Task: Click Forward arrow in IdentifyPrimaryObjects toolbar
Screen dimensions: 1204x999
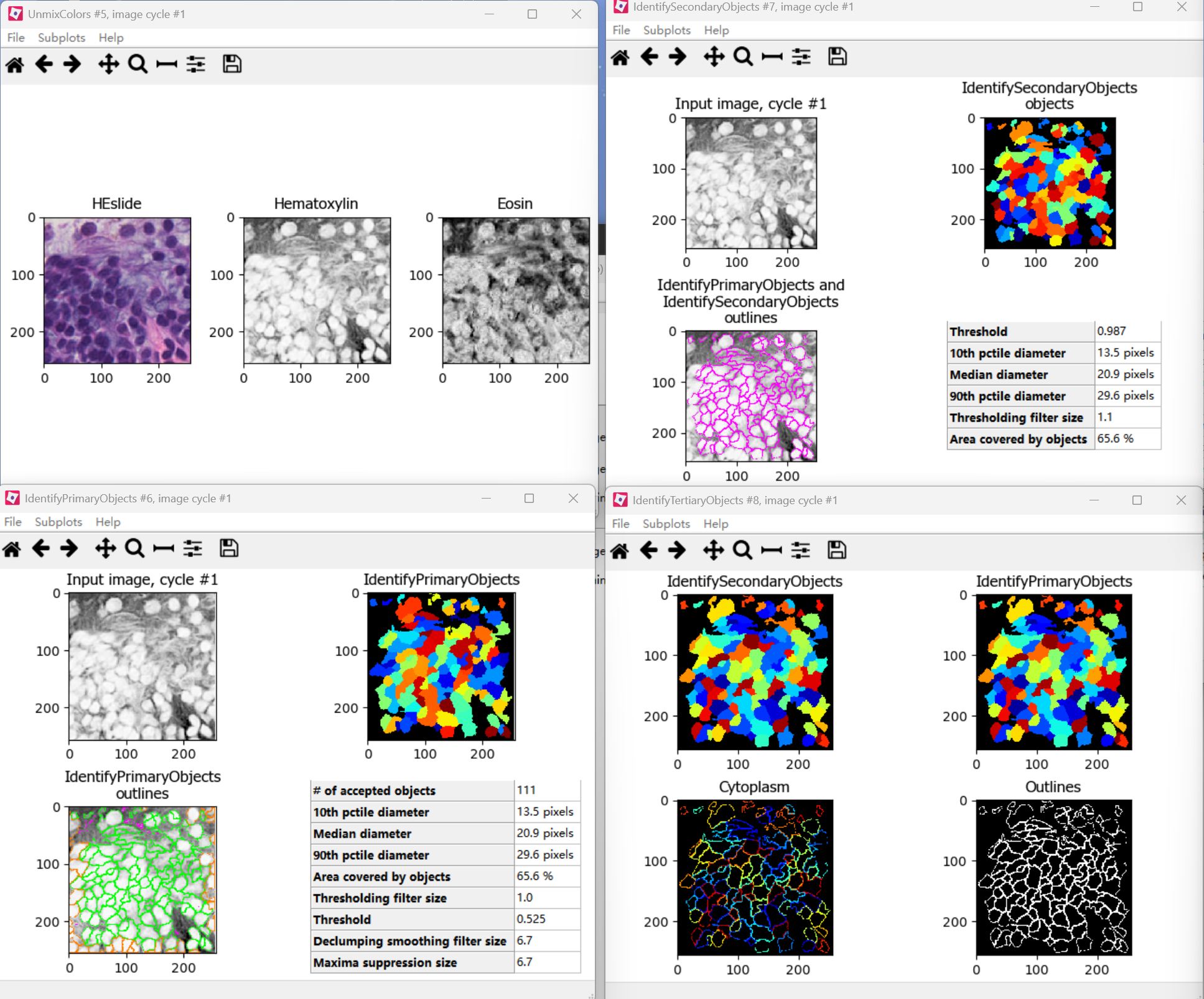Action: [x=69, y=549]
